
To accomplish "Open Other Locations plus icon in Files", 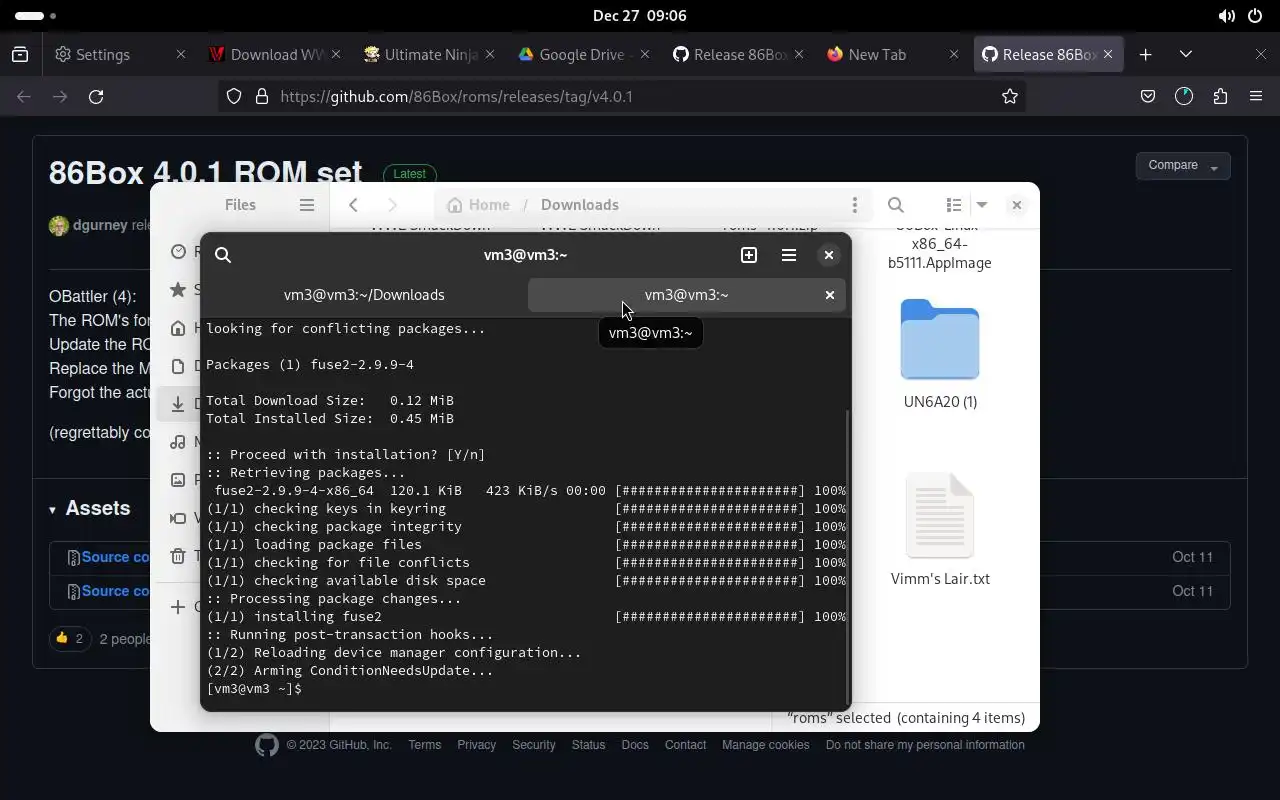I will click(178, 607).
